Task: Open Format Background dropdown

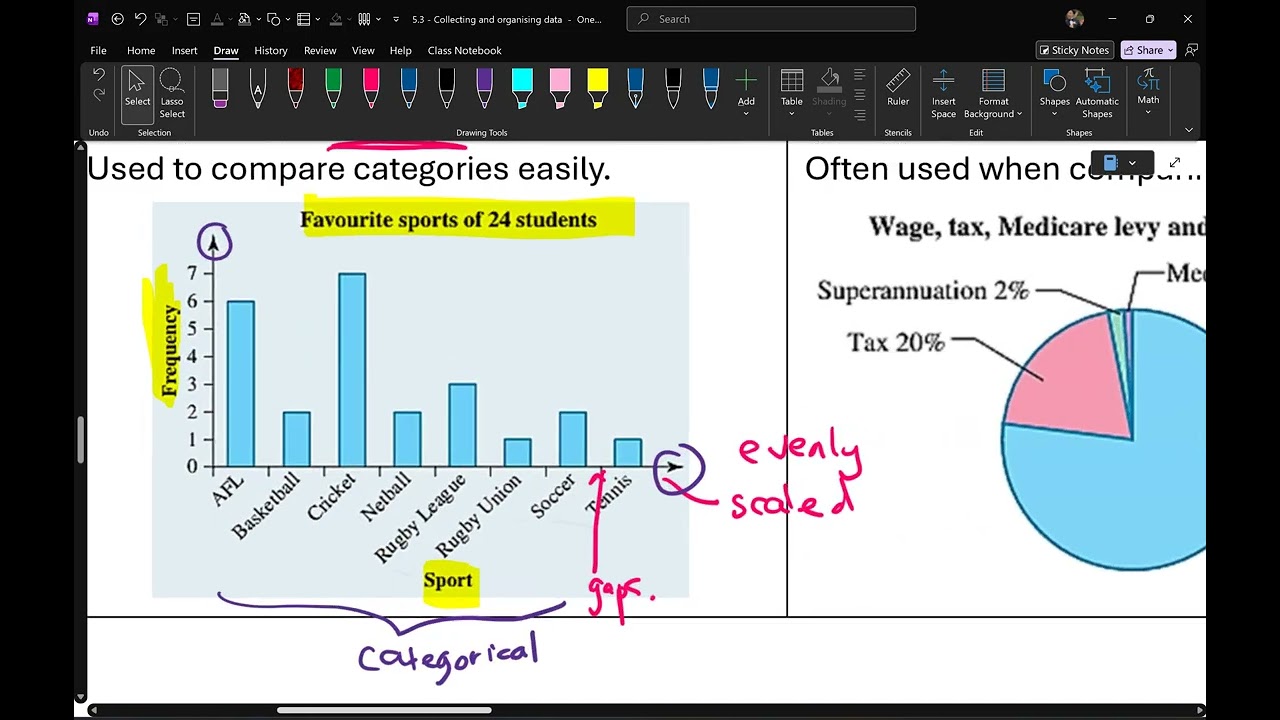Action: tap(994, 94)
